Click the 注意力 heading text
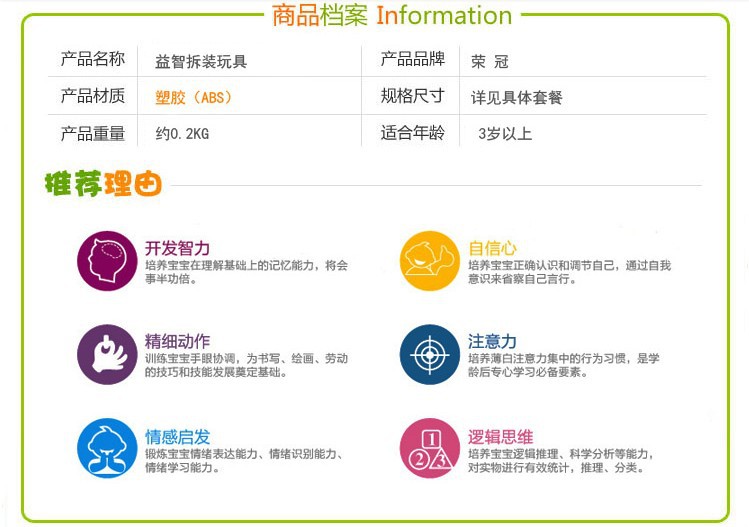The width and height of the screenshot is (749, 527). pos(492,341)
